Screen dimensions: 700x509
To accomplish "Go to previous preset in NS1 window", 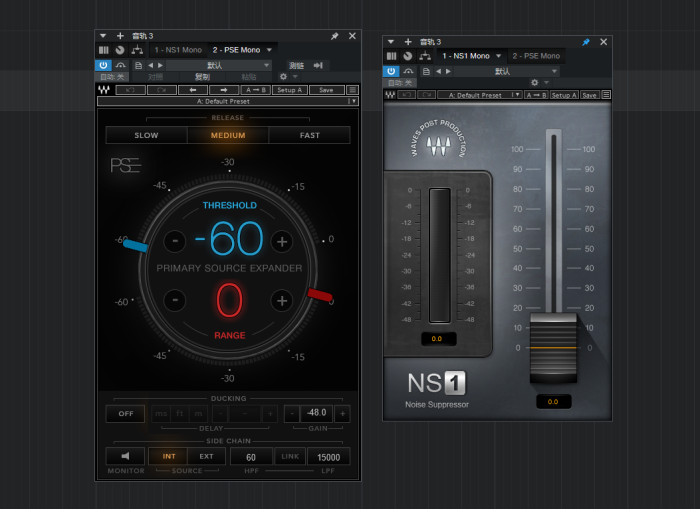I will (x=438, y=71).
